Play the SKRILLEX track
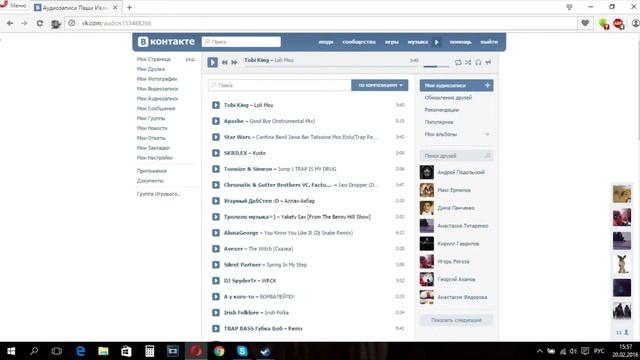 tap(216, 153)
